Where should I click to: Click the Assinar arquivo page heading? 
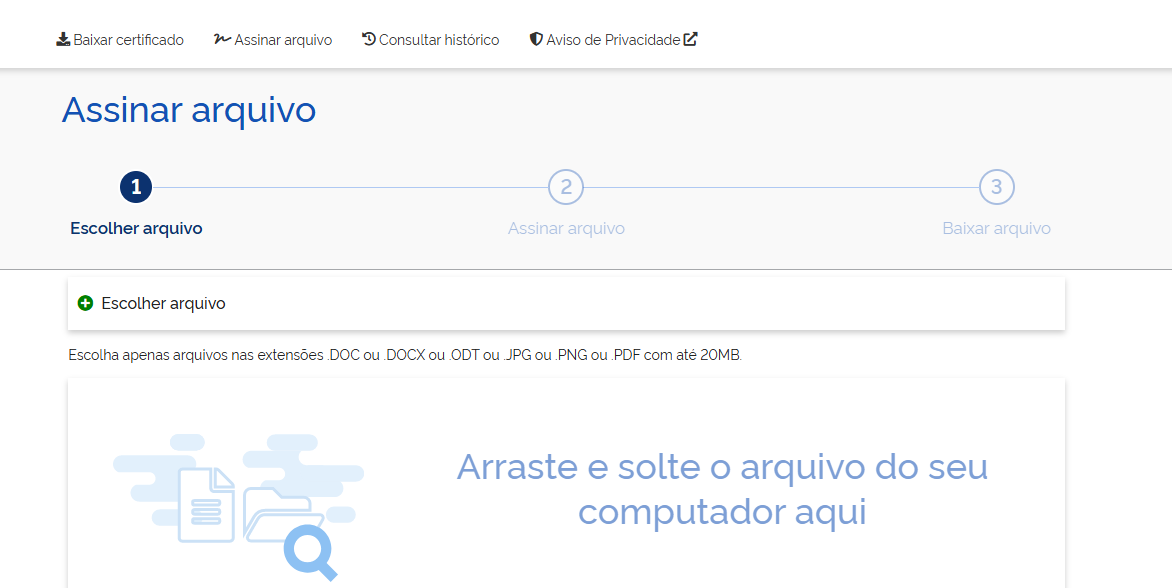click(x=188, y=110)
